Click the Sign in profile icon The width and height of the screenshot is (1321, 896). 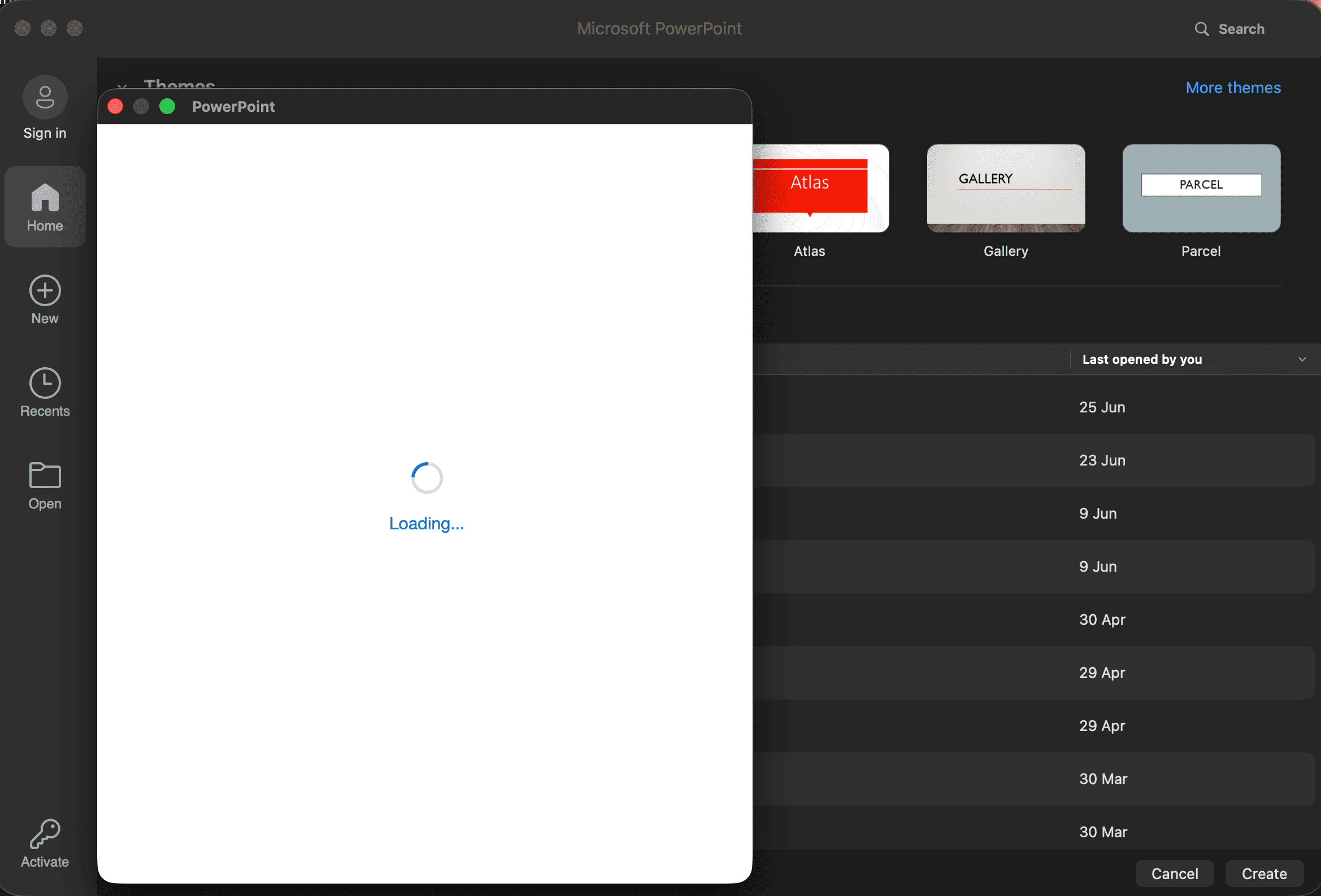click(45, 97)
